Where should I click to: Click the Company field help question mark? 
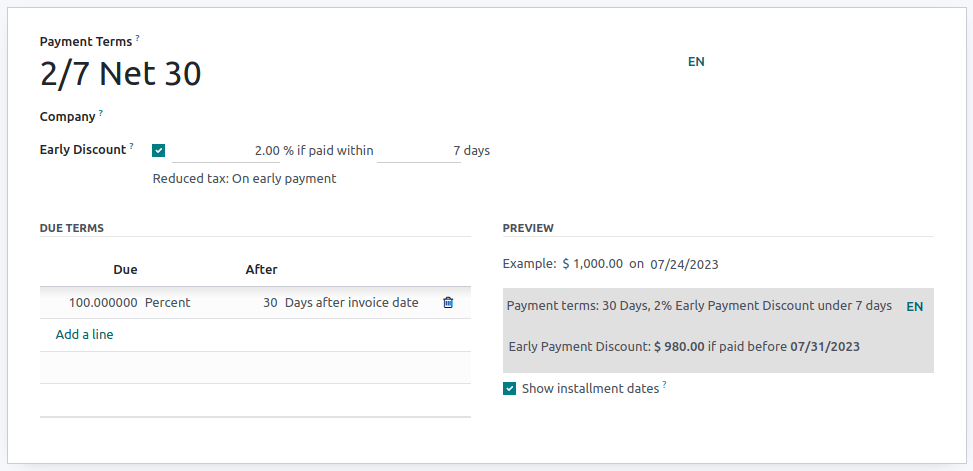tap(101, 113)
